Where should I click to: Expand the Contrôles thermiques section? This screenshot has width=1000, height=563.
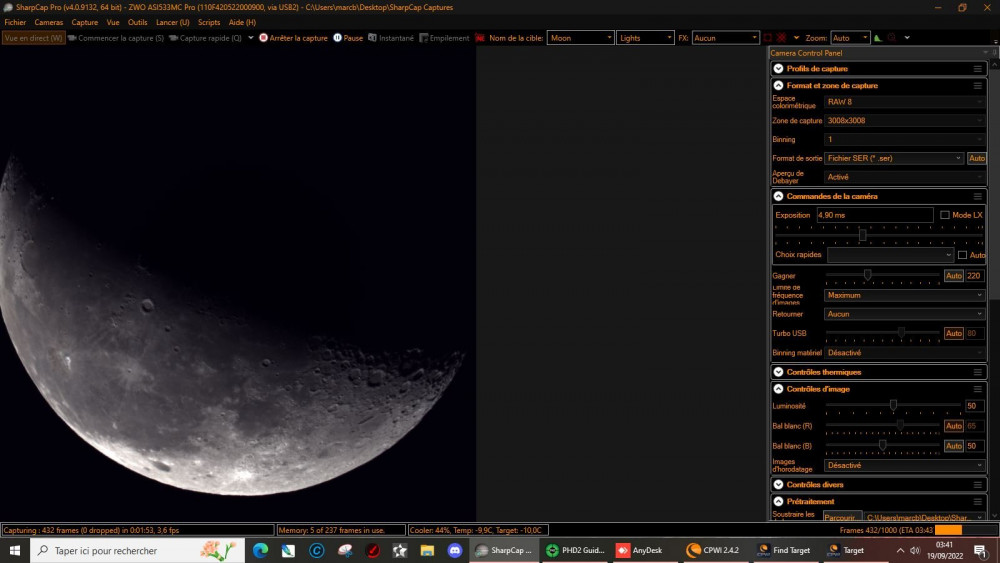[x=778, y=372]
